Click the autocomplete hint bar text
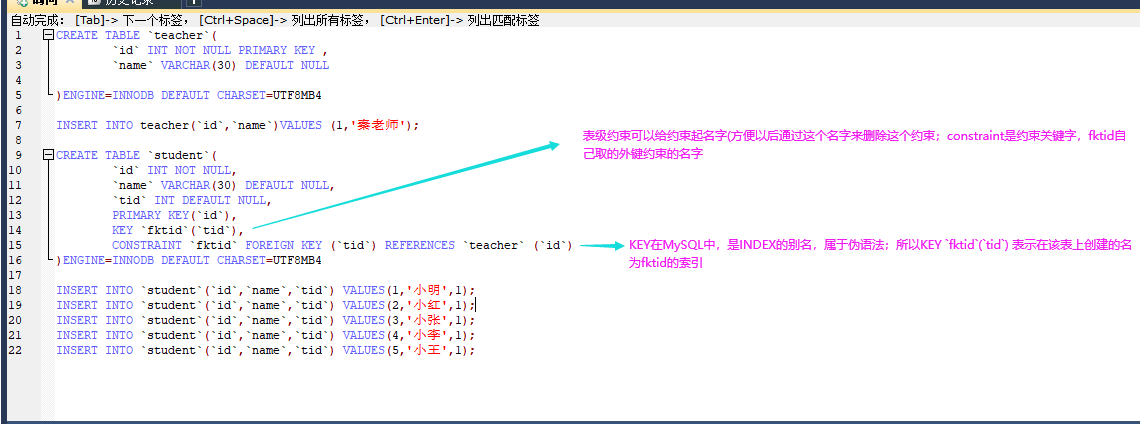This screenshot has width=1140, height=424. (x=275, y=20)
